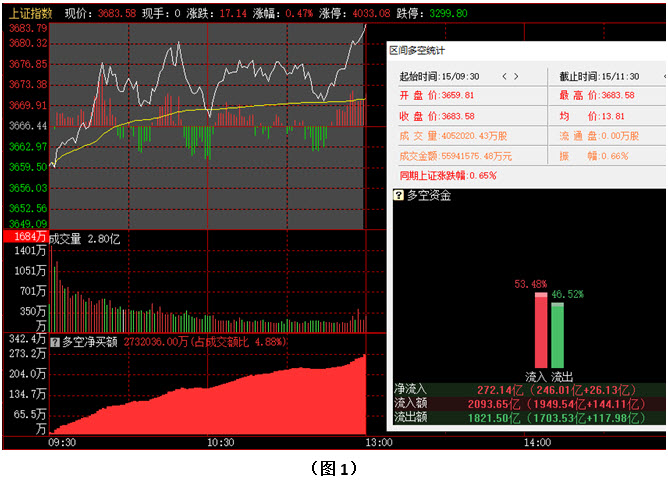Click the 收盘价 3683.58 row
Viewport: 668px width, 490px height.
pos(437,116)
